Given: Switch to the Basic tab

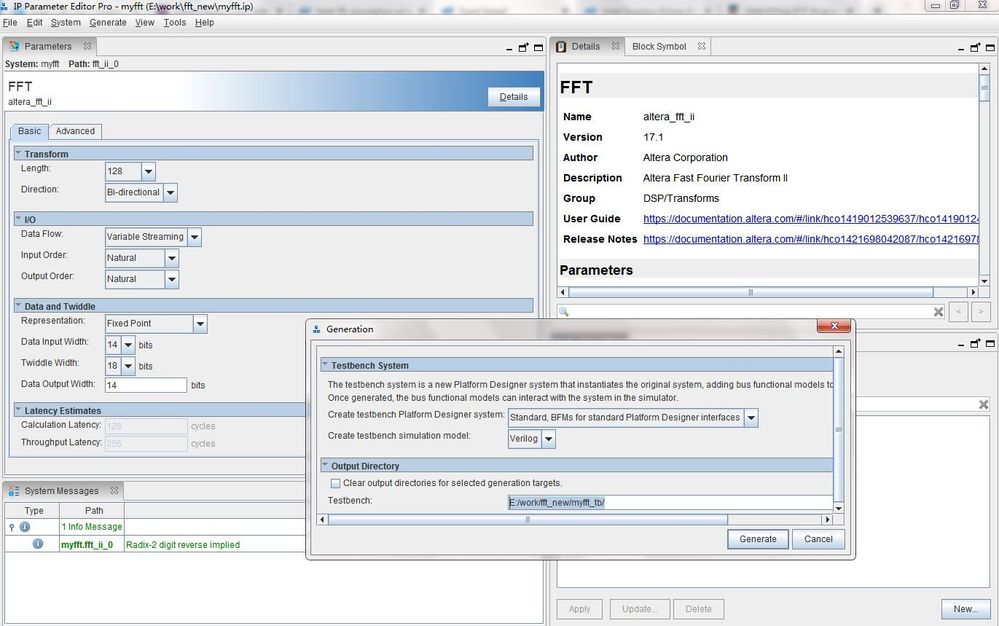Looking at the screenshot, I should (x=29, y=131).
